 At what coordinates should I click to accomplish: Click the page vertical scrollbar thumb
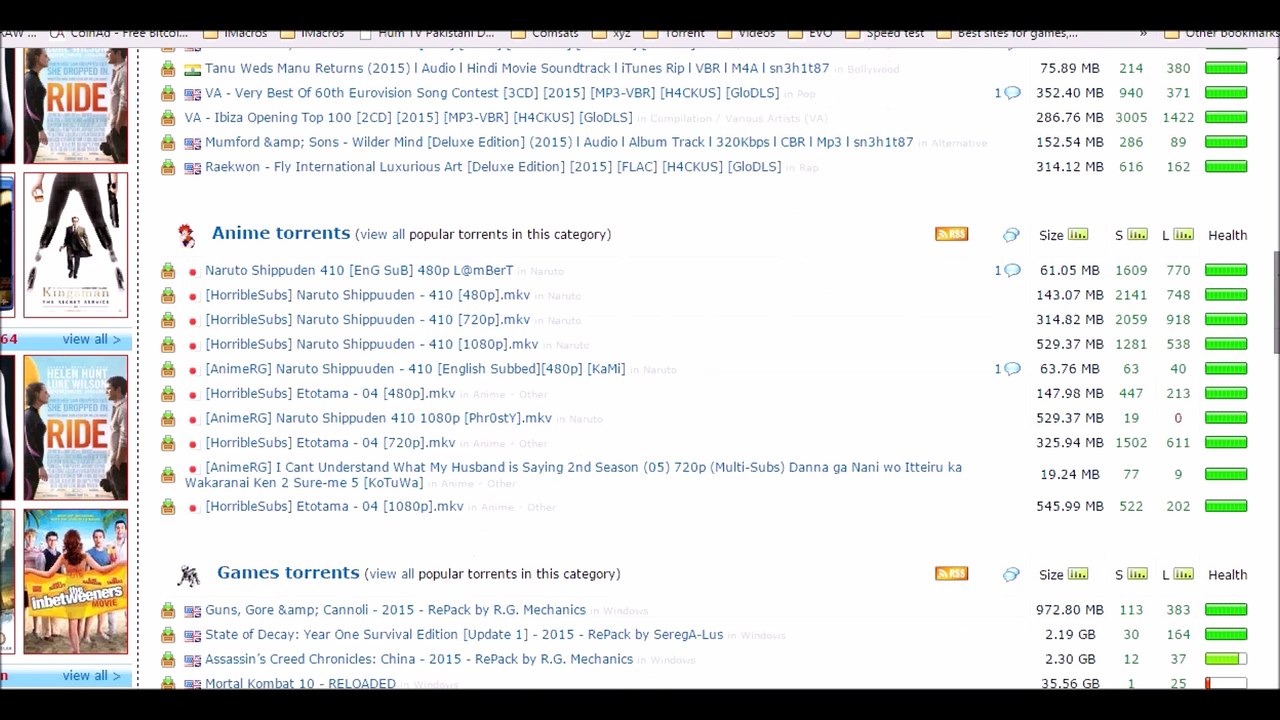(1275, 303)
